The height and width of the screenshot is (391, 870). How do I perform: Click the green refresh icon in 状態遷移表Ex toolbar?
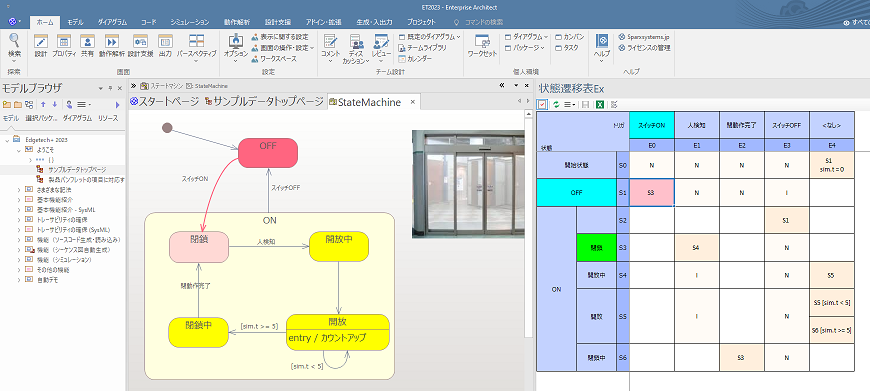[x=556, y=104]
